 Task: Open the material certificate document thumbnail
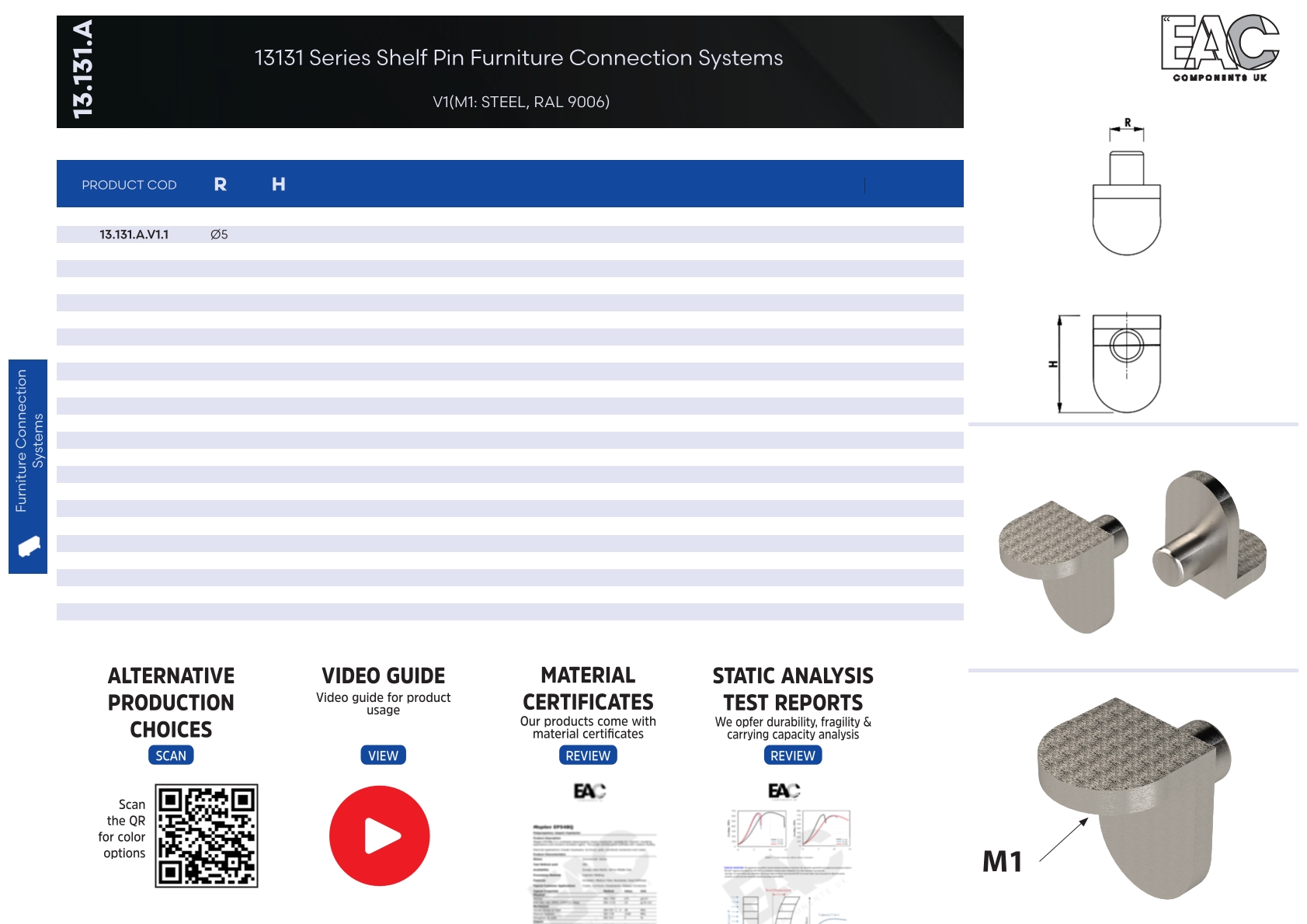[594, 874]
